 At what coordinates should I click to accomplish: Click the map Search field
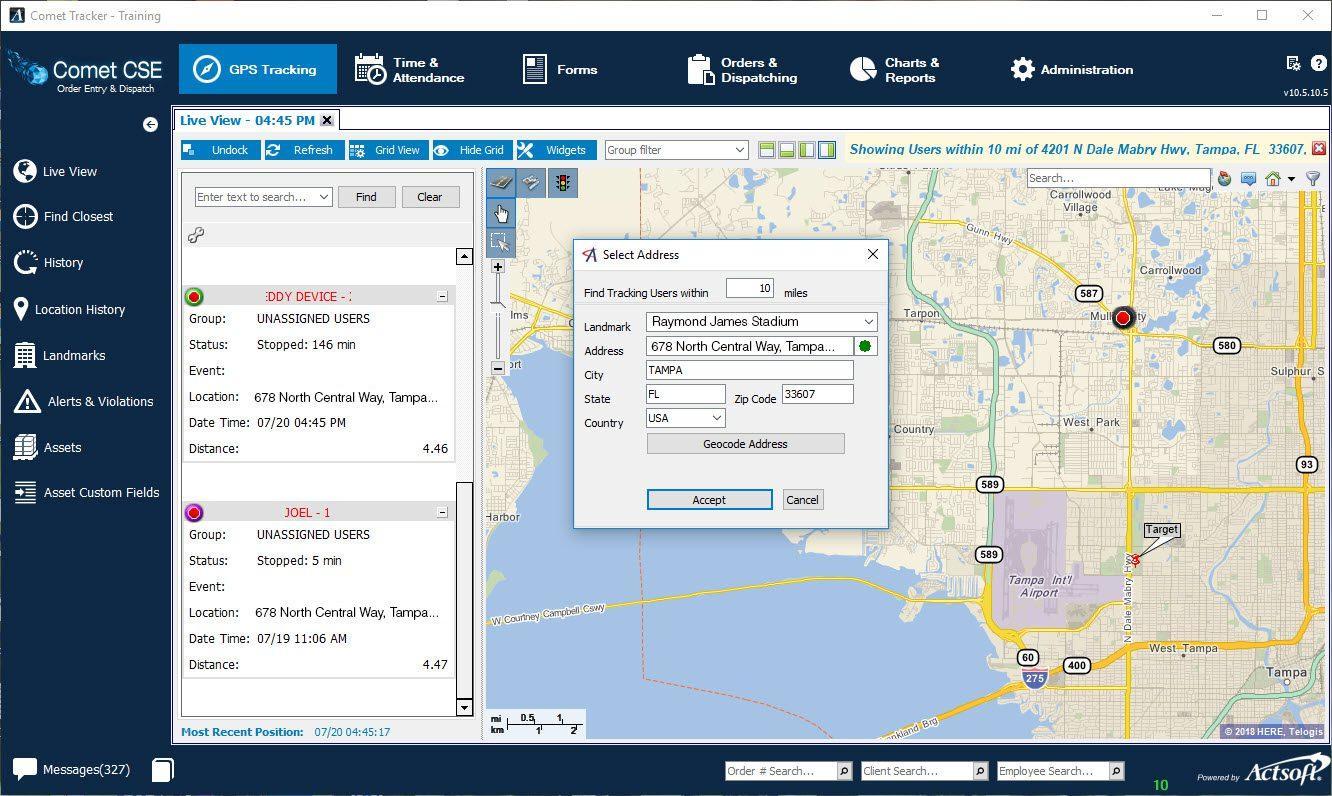click(x=1118, y=178)
